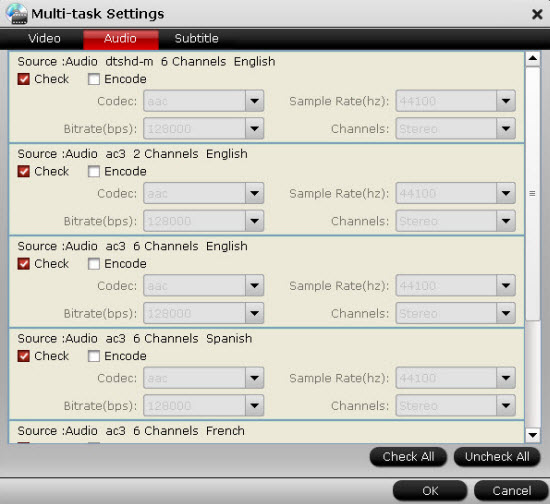Enable Encode for ac3 6 Channels English track
This screenshot has width=550, height=504.
click(x=94, y=264)
